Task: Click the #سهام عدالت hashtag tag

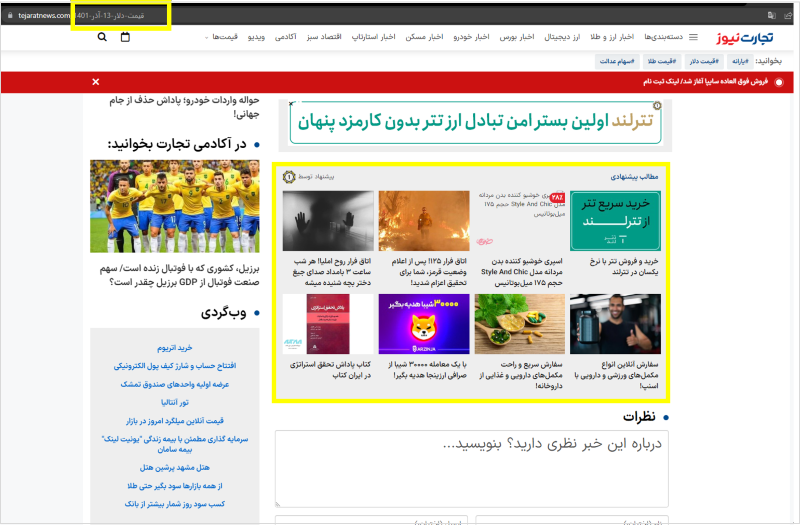Action: [621, 61]
